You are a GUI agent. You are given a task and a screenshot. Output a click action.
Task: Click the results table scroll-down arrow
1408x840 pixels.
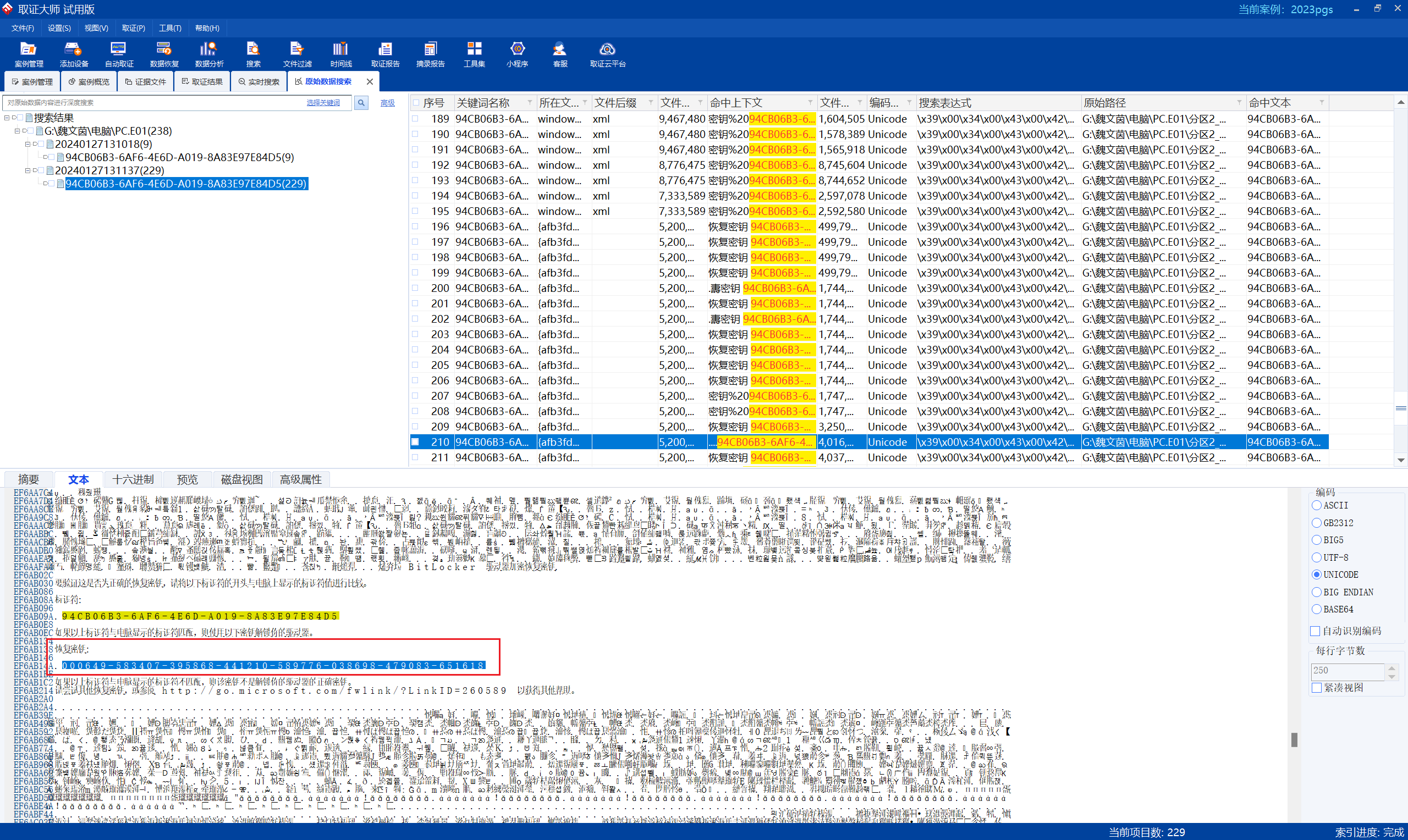pos(1401,460)
